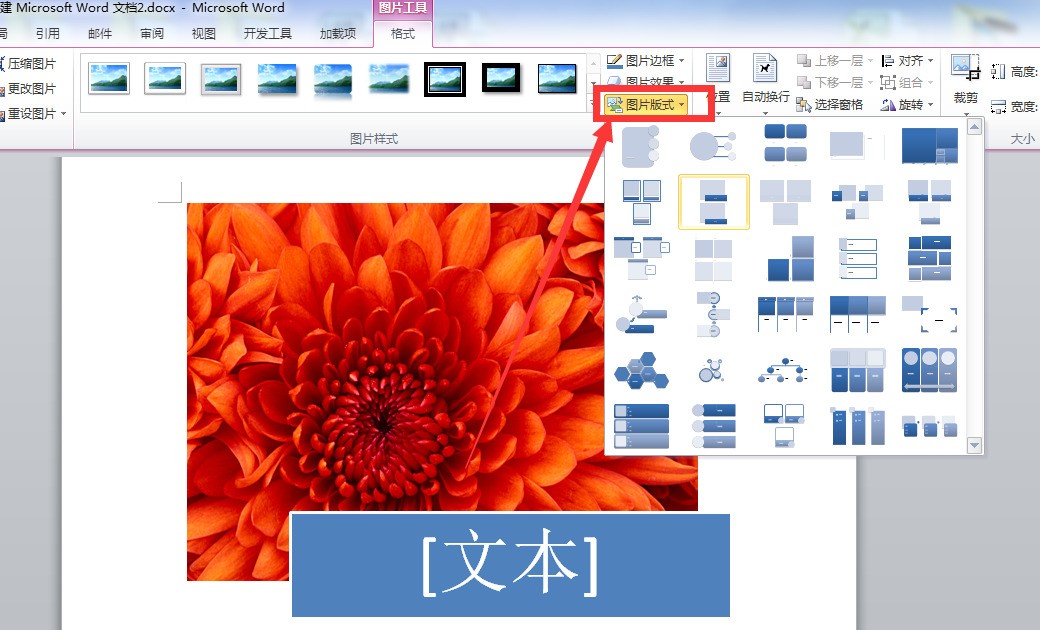Choose the three tall blue columns layout
The width and height of the screenshot is (1040, 630).
(x=858, y=426)
